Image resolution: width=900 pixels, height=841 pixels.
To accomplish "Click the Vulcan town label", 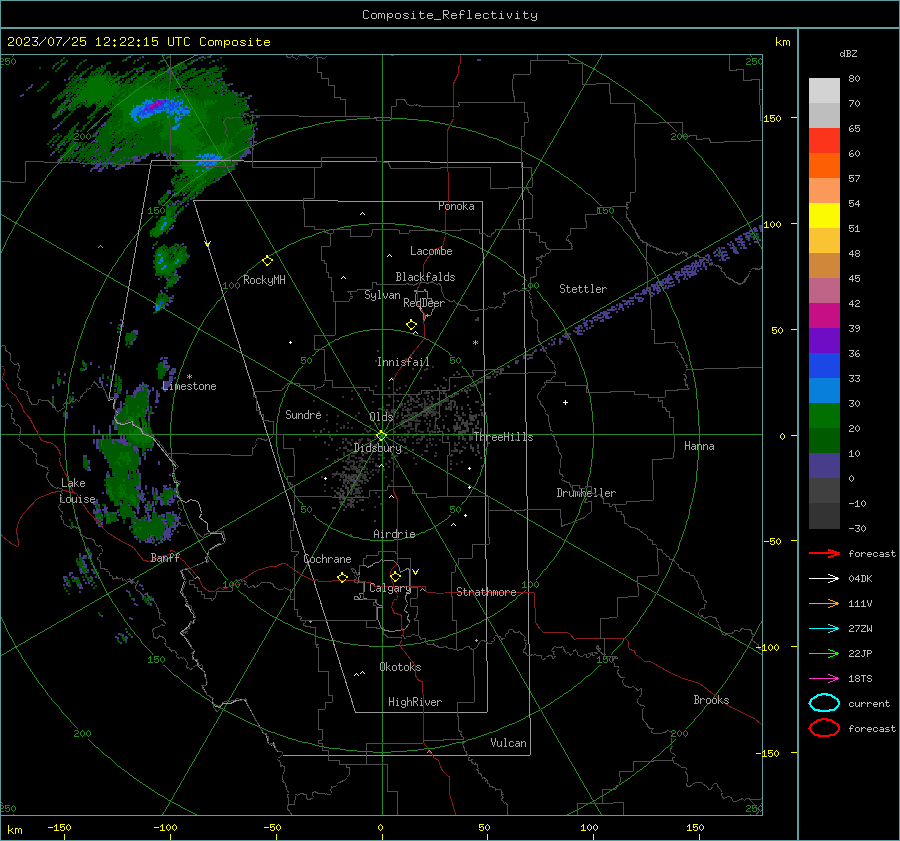I will point(508,743).
